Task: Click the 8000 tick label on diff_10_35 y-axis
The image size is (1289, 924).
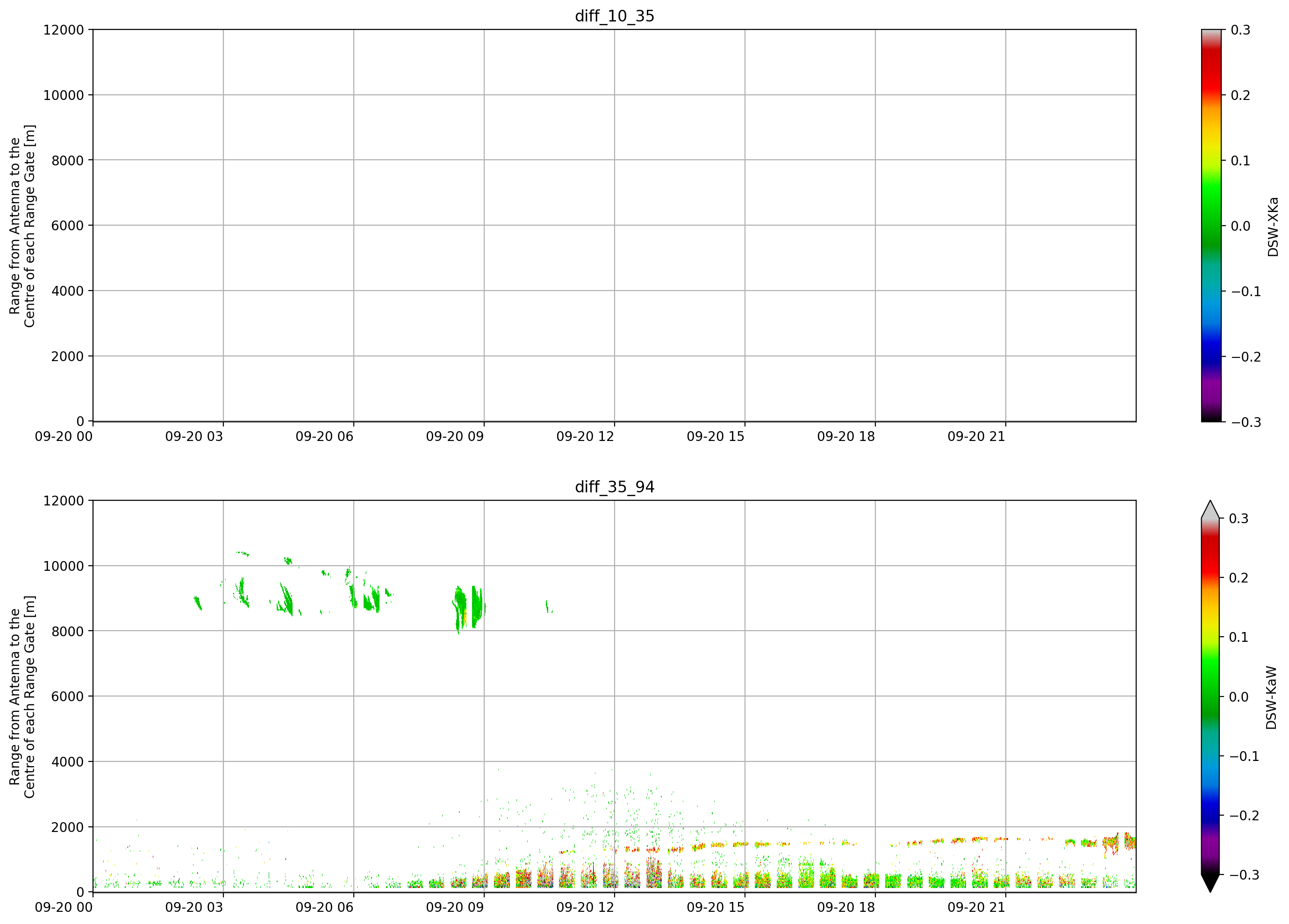Action: [67, 160]
